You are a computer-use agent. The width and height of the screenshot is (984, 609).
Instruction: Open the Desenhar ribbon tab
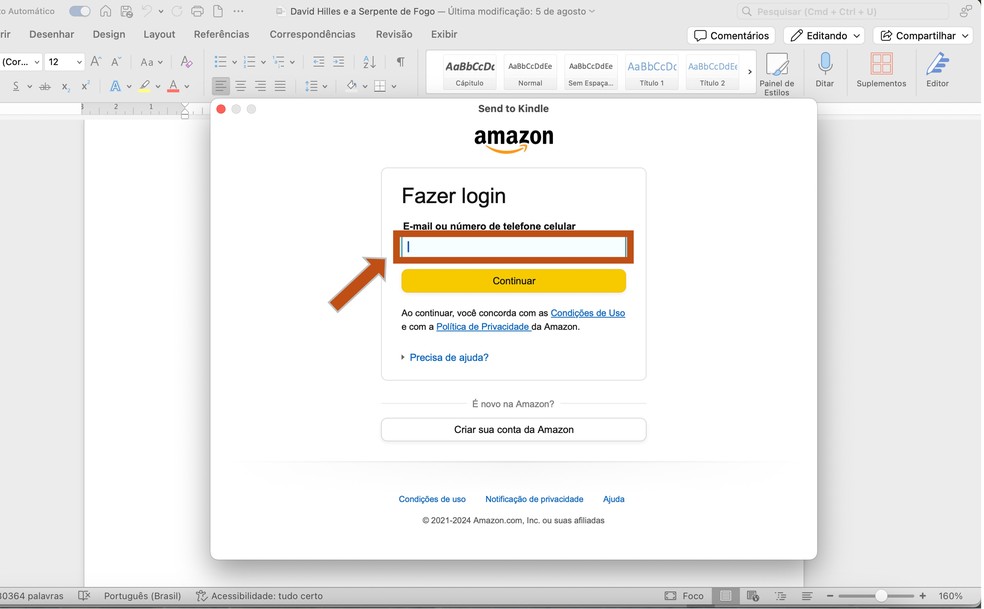tap(51, 35)
